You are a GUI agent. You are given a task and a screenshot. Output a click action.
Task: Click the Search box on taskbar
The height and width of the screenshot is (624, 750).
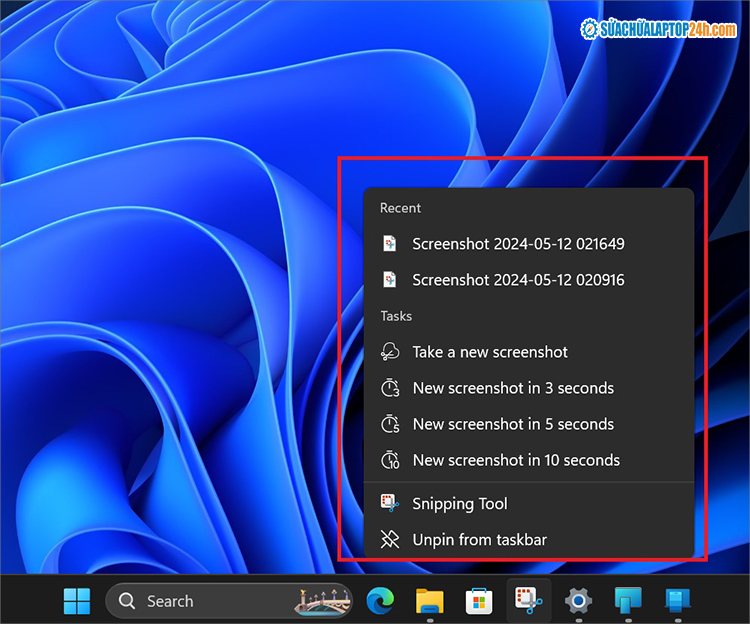coord(229,601)
